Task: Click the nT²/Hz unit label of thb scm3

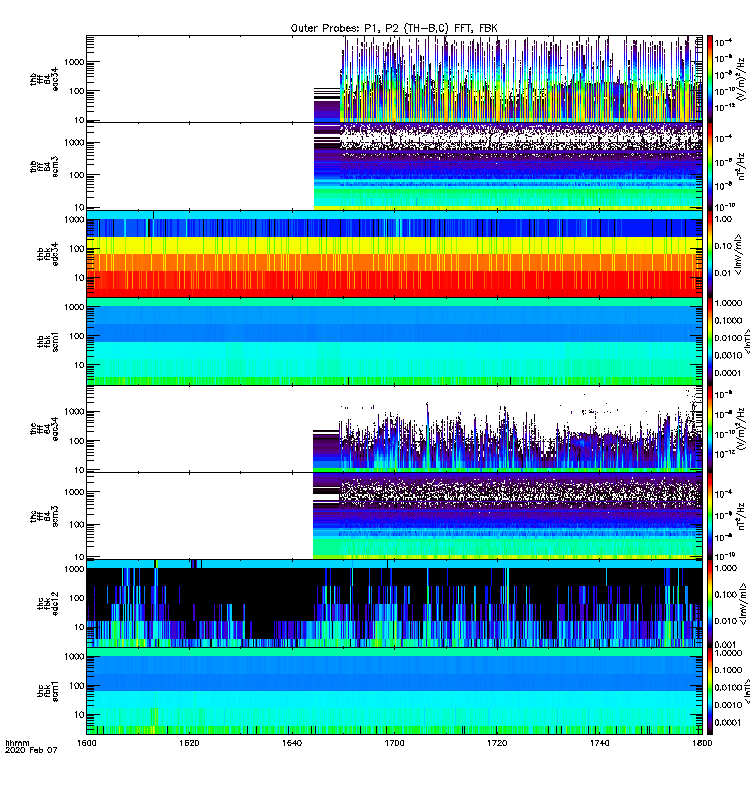Action: [x=741, y=166]
